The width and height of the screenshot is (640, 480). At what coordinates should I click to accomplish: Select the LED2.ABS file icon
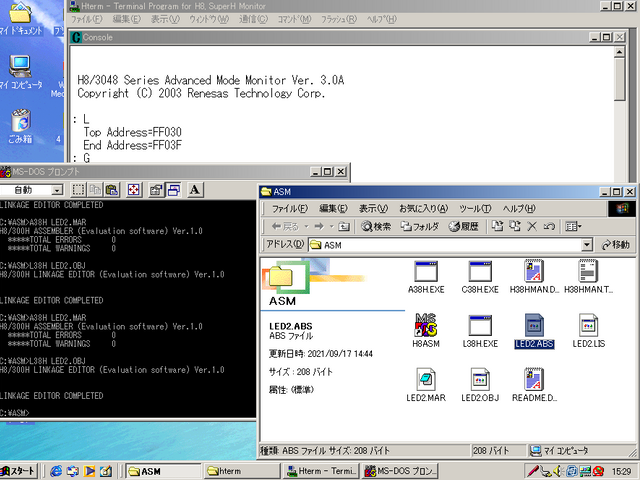(x=534, y=329)
